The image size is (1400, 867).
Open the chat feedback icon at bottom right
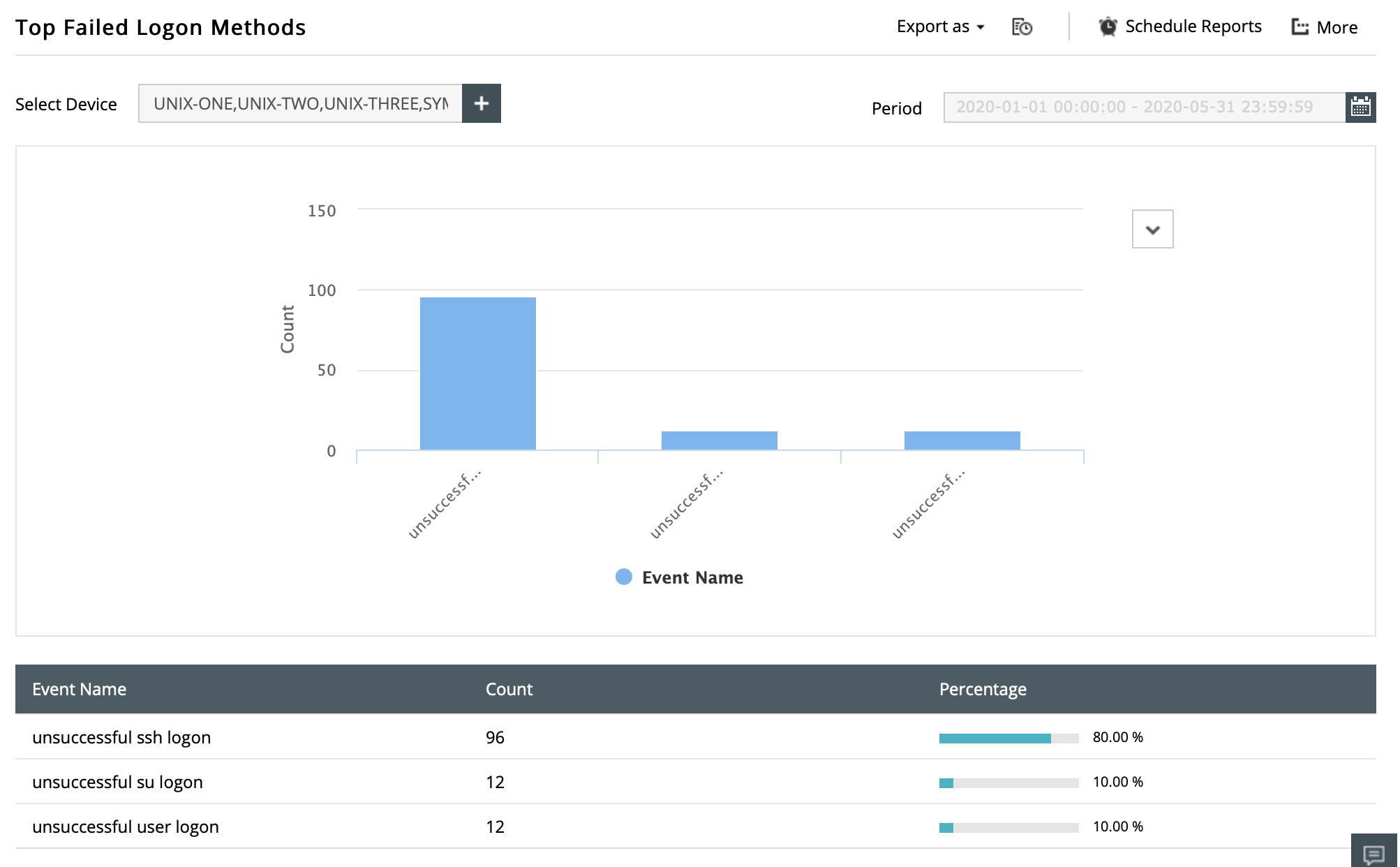[1373, 853]
